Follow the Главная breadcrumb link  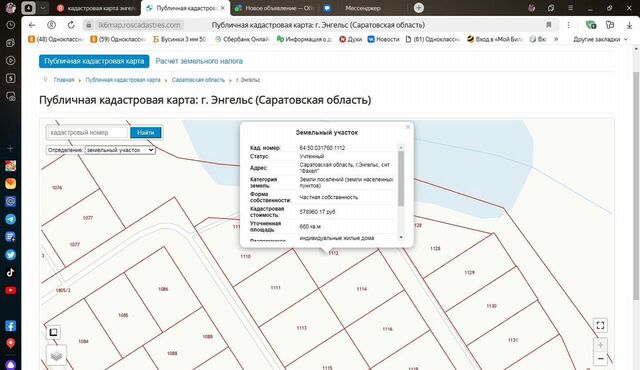tap(64, 80)
